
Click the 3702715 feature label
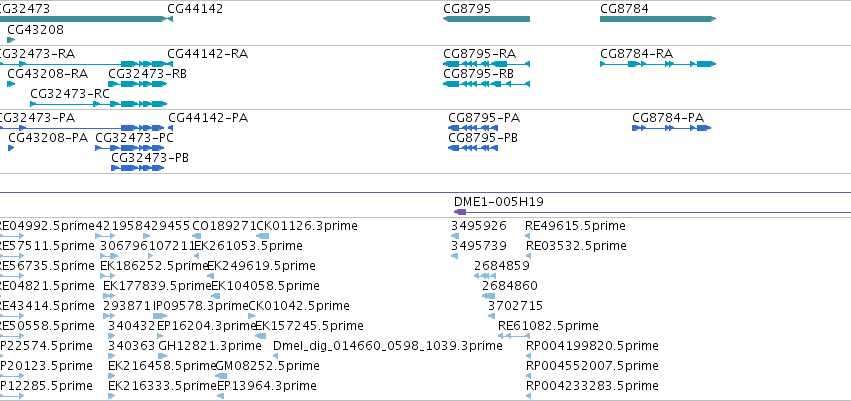516,306
